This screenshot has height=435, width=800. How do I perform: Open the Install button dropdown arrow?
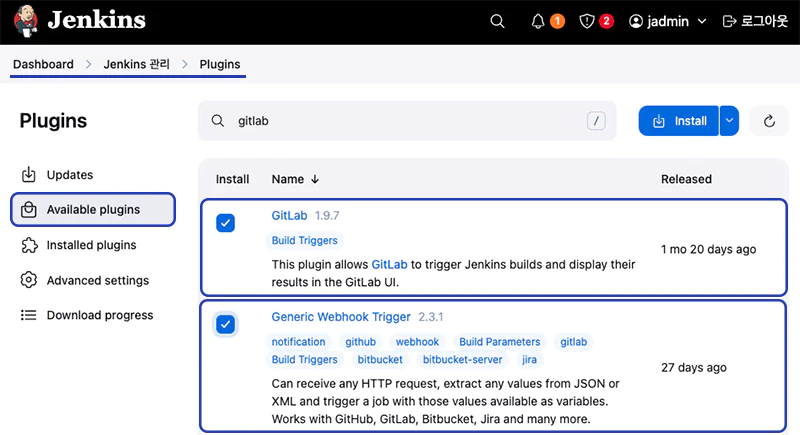click(730, 121)
